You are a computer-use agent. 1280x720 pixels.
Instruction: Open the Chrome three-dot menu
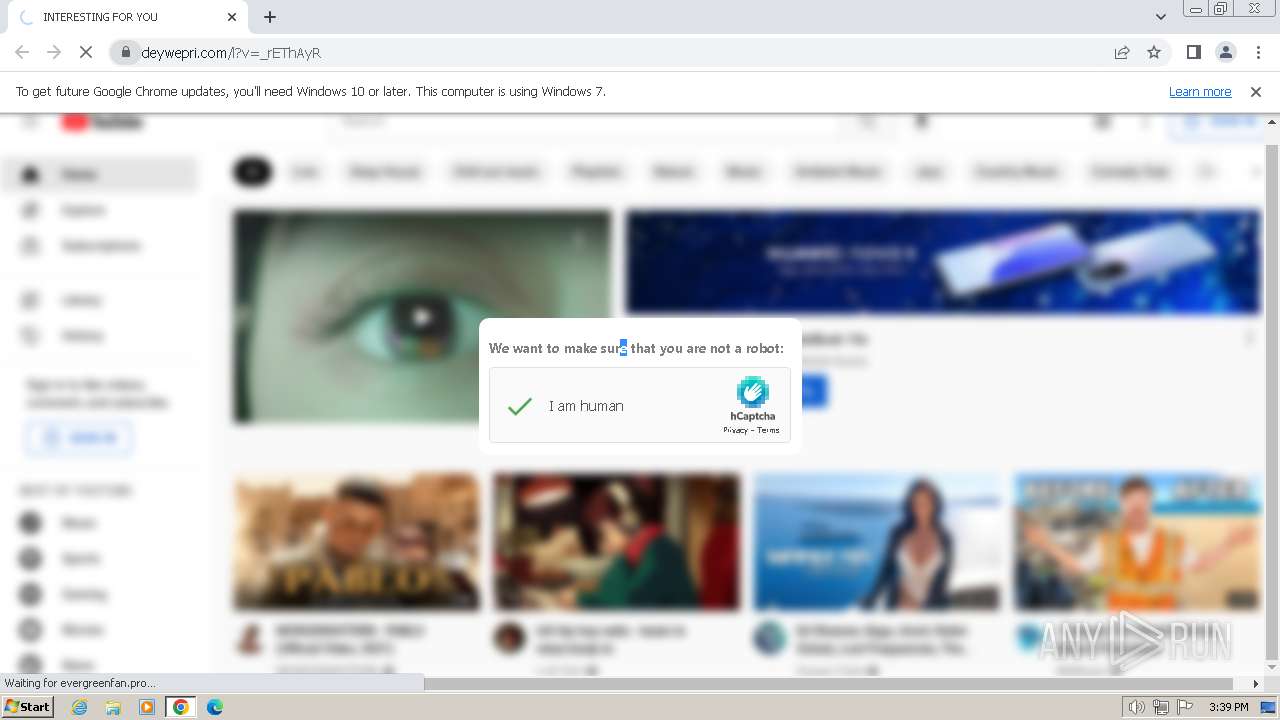(1257, 52)
